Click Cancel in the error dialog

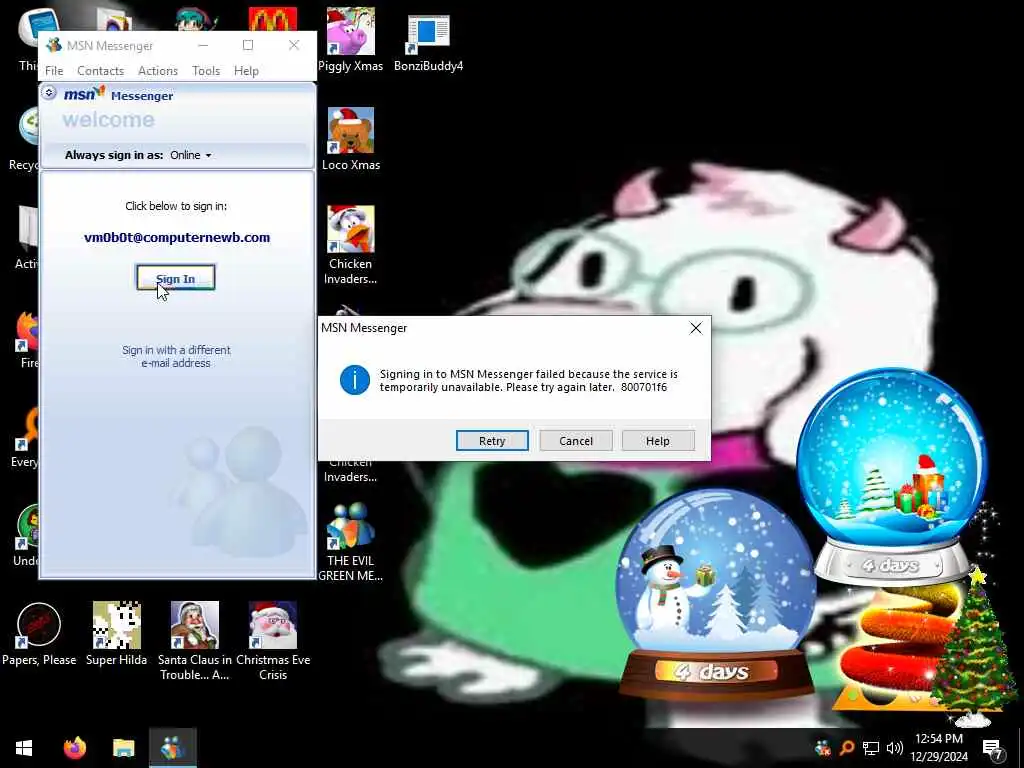[575, 441]
